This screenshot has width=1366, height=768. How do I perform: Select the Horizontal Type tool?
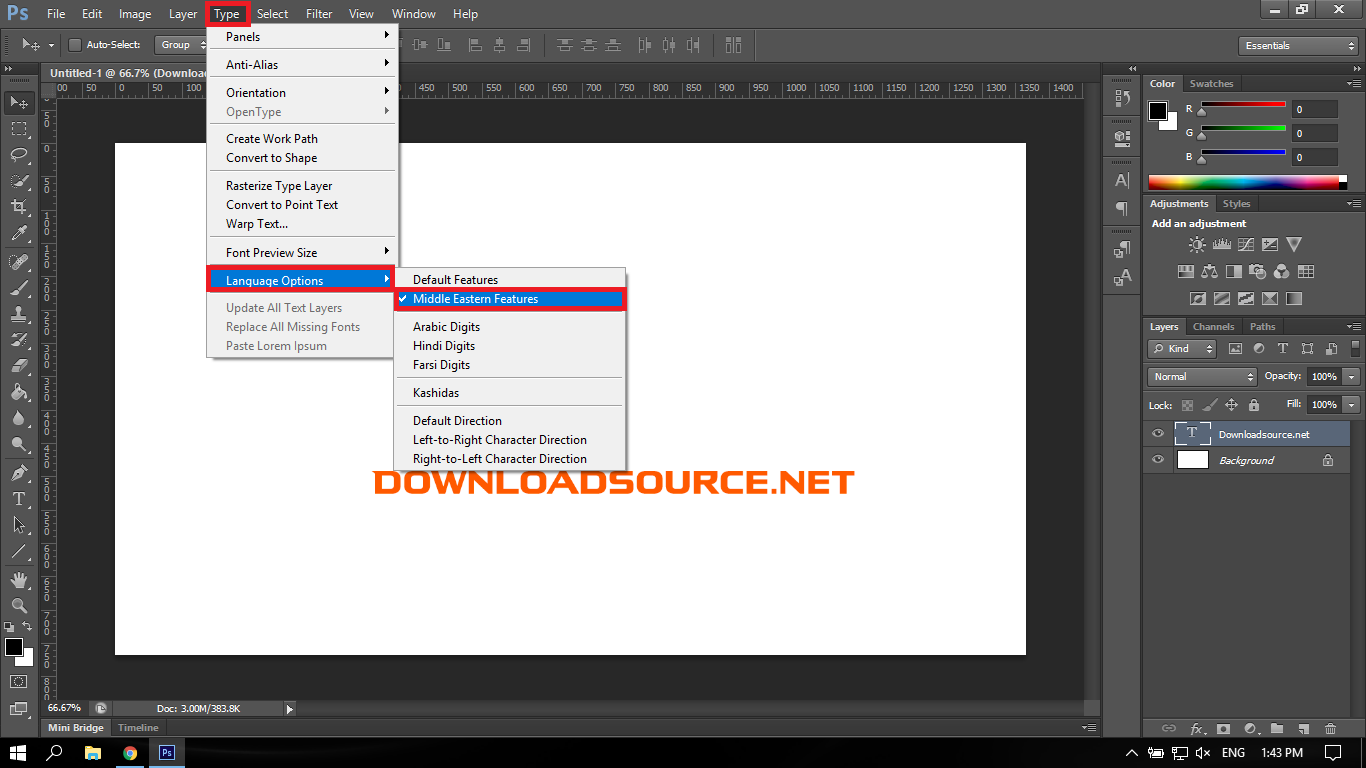(19, 499)
